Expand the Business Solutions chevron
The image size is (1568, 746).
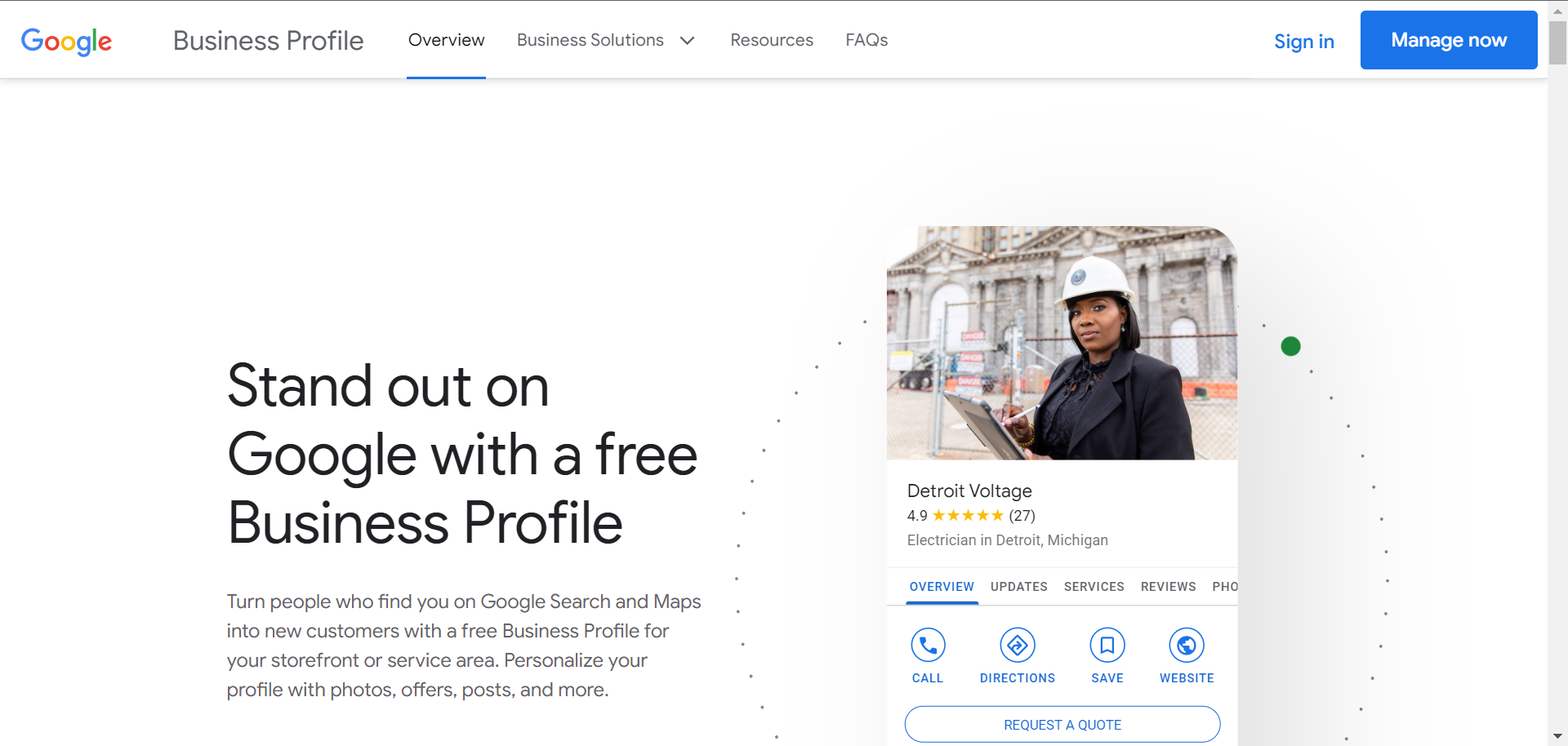(688, 41)
